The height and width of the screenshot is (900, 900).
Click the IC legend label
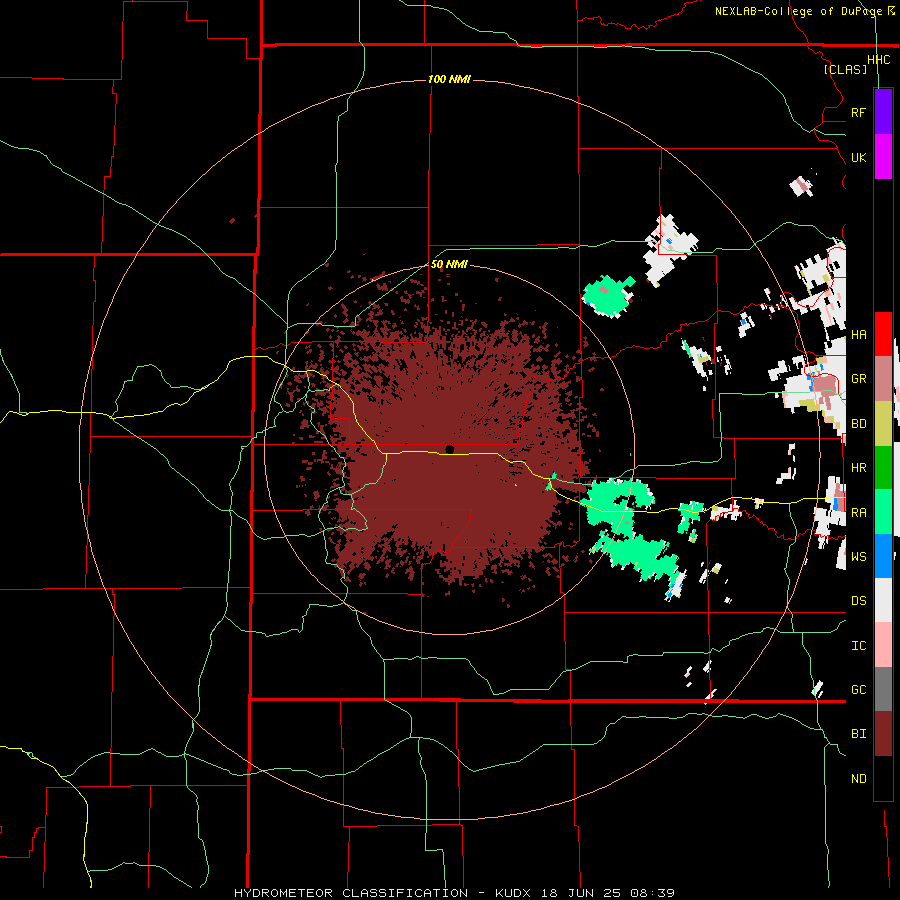858,646
